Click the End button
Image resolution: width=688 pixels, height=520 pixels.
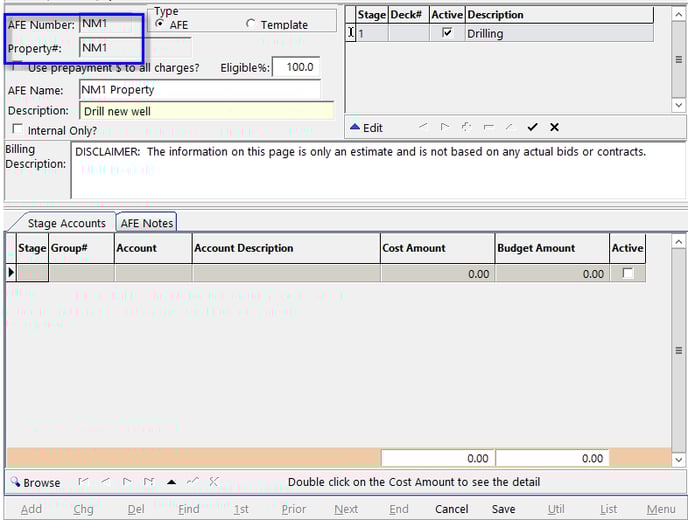(x=399, y=509)
